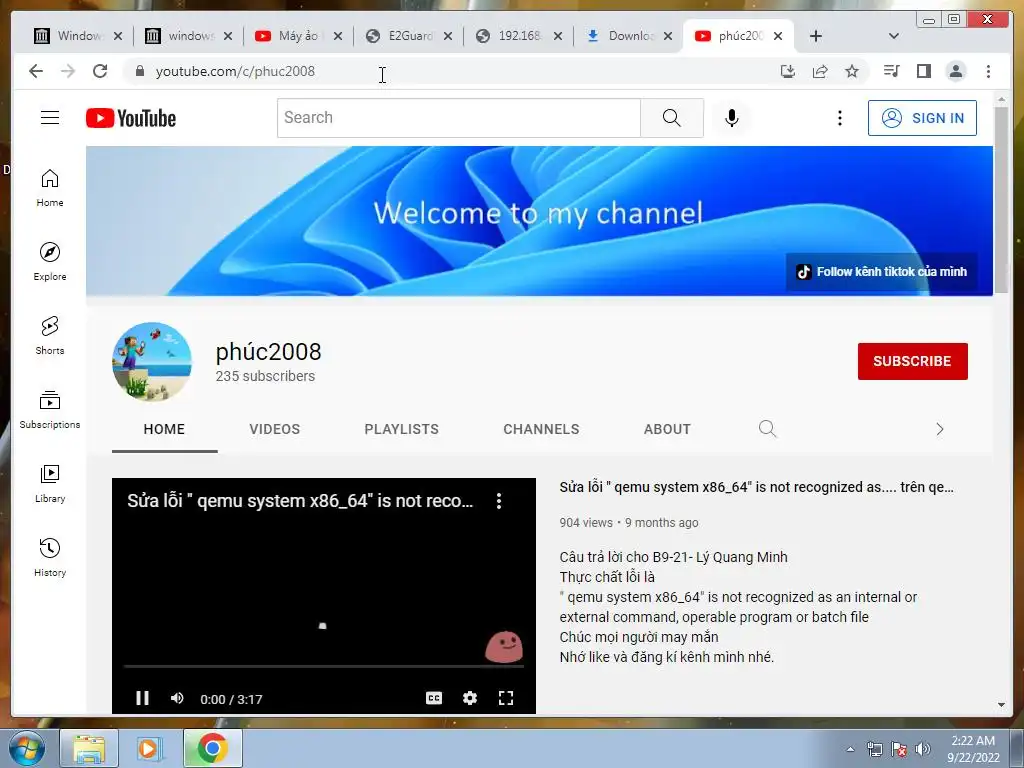Viewport: 1024px width, 768px height.
Task: Click the taskbar volume speaker icon
Action: [923, 749]
